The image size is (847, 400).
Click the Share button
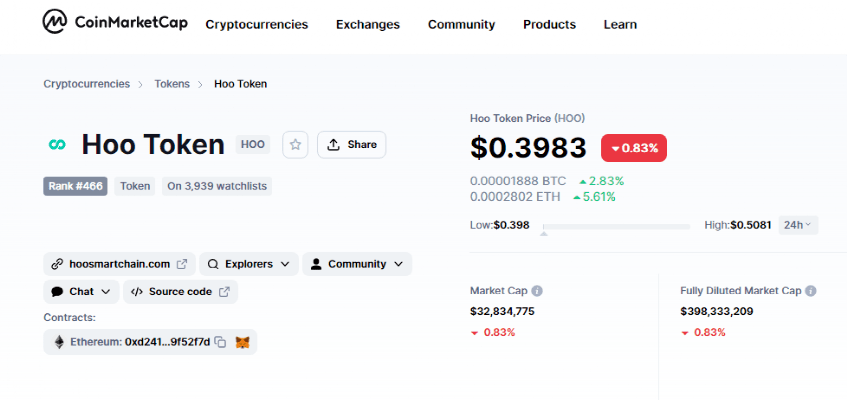(x=351, y=144)
